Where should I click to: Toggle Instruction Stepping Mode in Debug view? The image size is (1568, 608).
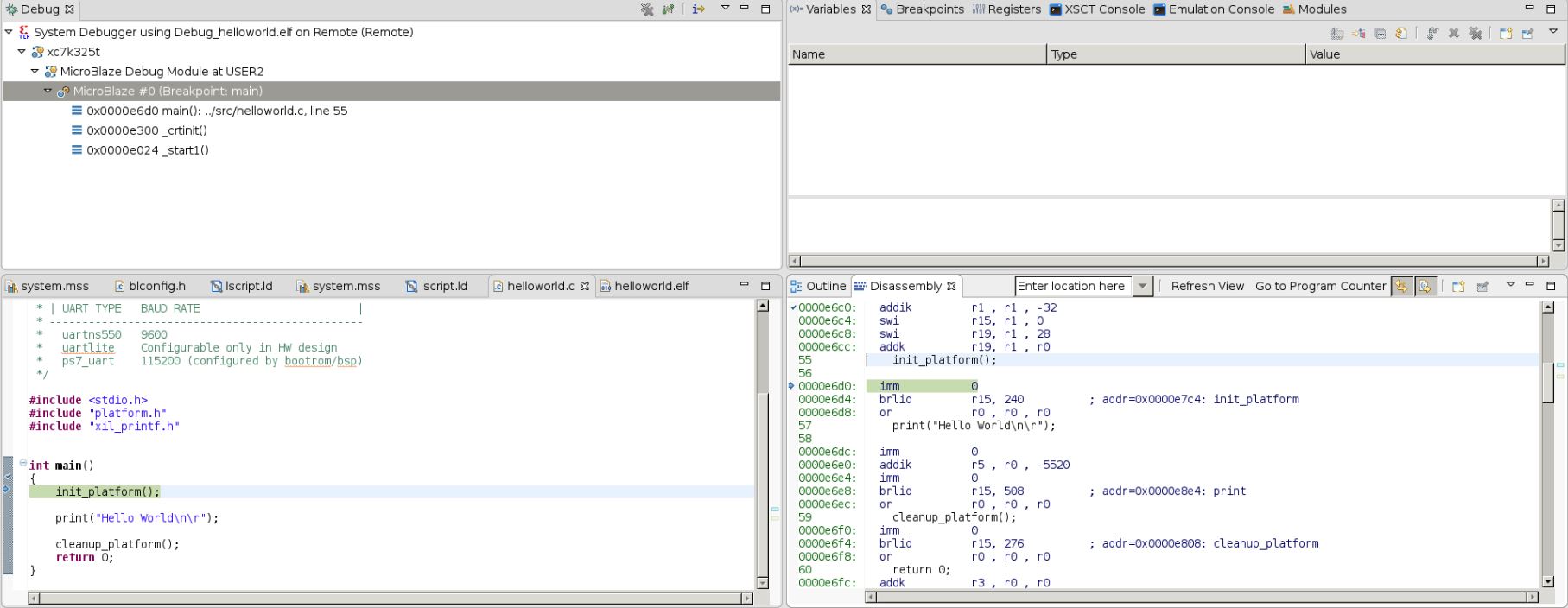coord(699,9)
